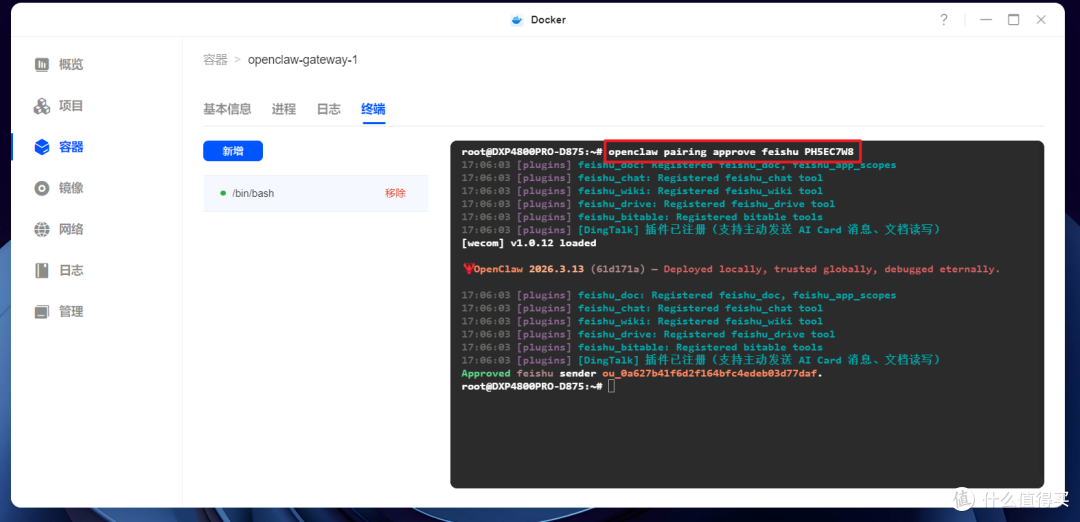
Task: Select the /bin/bash terminal session
Action: point(315,194)
